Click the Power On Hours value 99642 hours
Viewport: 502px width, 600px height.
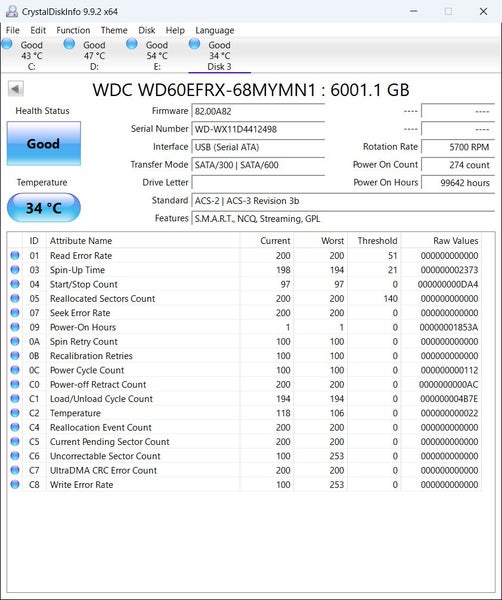[x=458, y=183]
